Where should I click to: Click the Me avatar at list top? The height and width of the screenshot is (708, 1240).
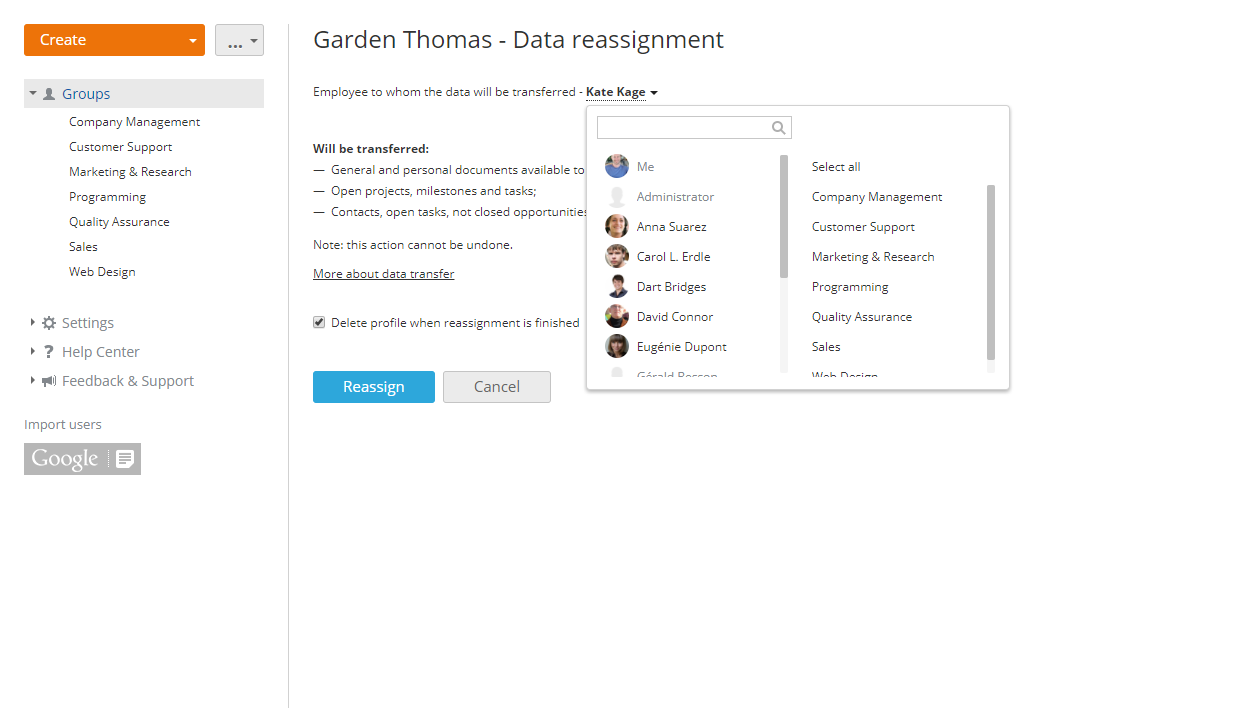click(617, 166)
